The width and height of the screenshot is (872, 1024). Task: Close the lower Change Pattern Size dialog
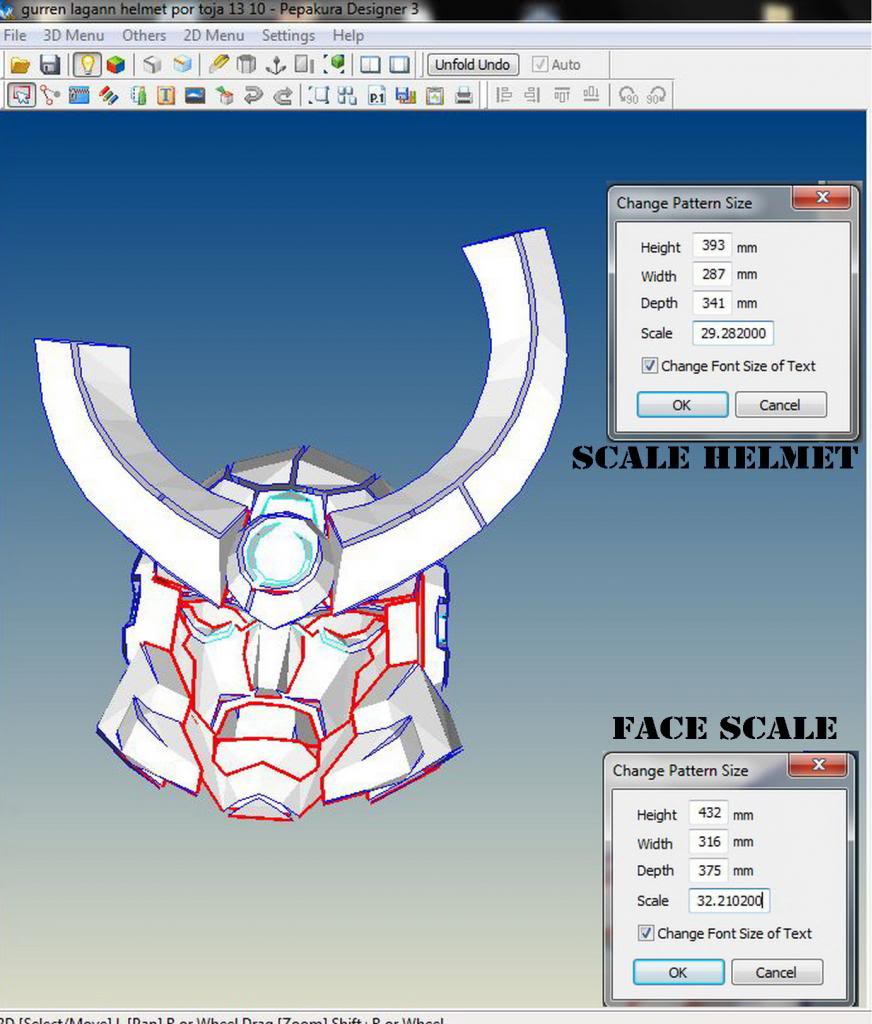[818, 765]
